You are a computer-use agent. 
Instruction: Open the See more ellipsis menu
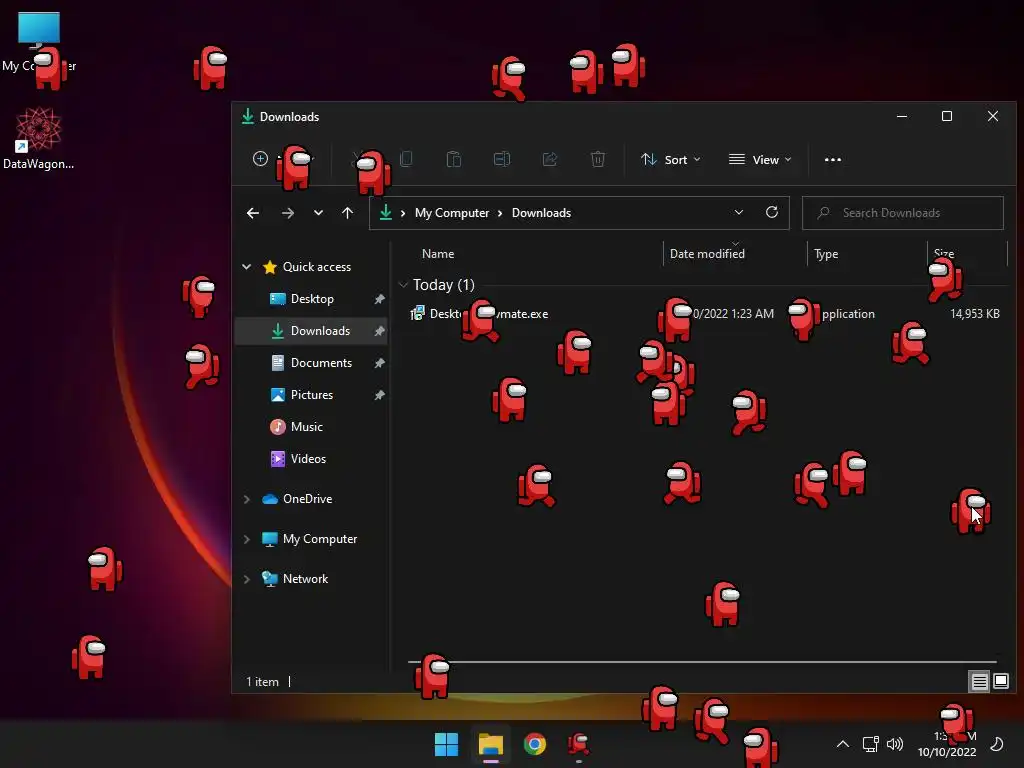click(833, 159)
